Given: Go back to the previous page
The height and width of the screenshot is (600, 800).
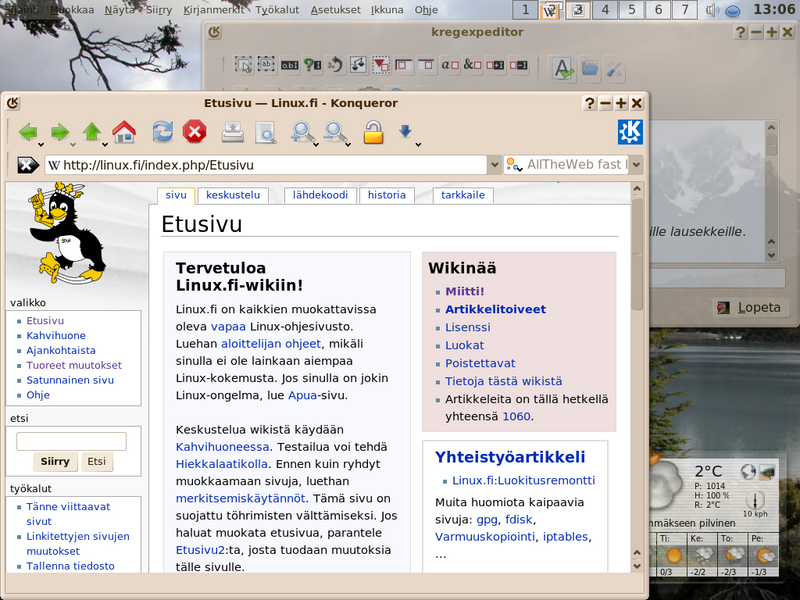Looking at the screenshot, I should [x=29, y=131].
